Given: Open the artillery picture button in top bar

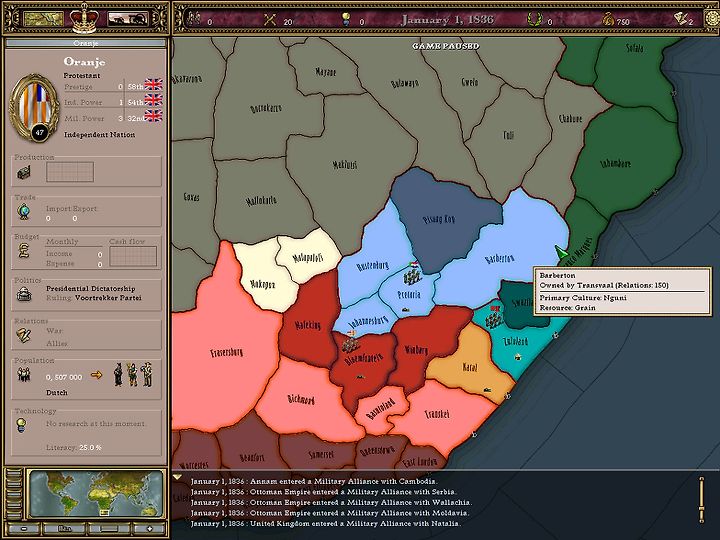Looking at the screenshot, I should coord(128,19).
